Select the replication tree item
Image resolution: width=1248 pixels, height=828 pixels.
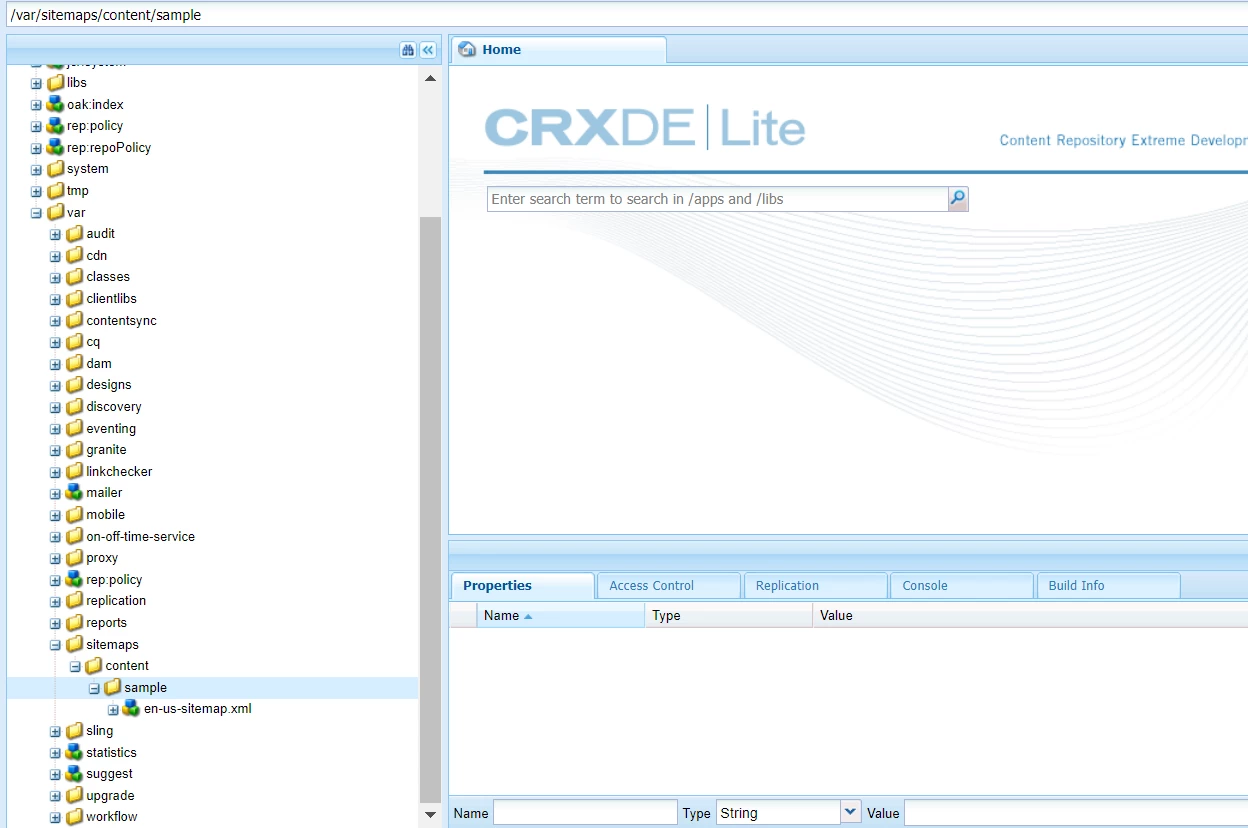point(116,600)
